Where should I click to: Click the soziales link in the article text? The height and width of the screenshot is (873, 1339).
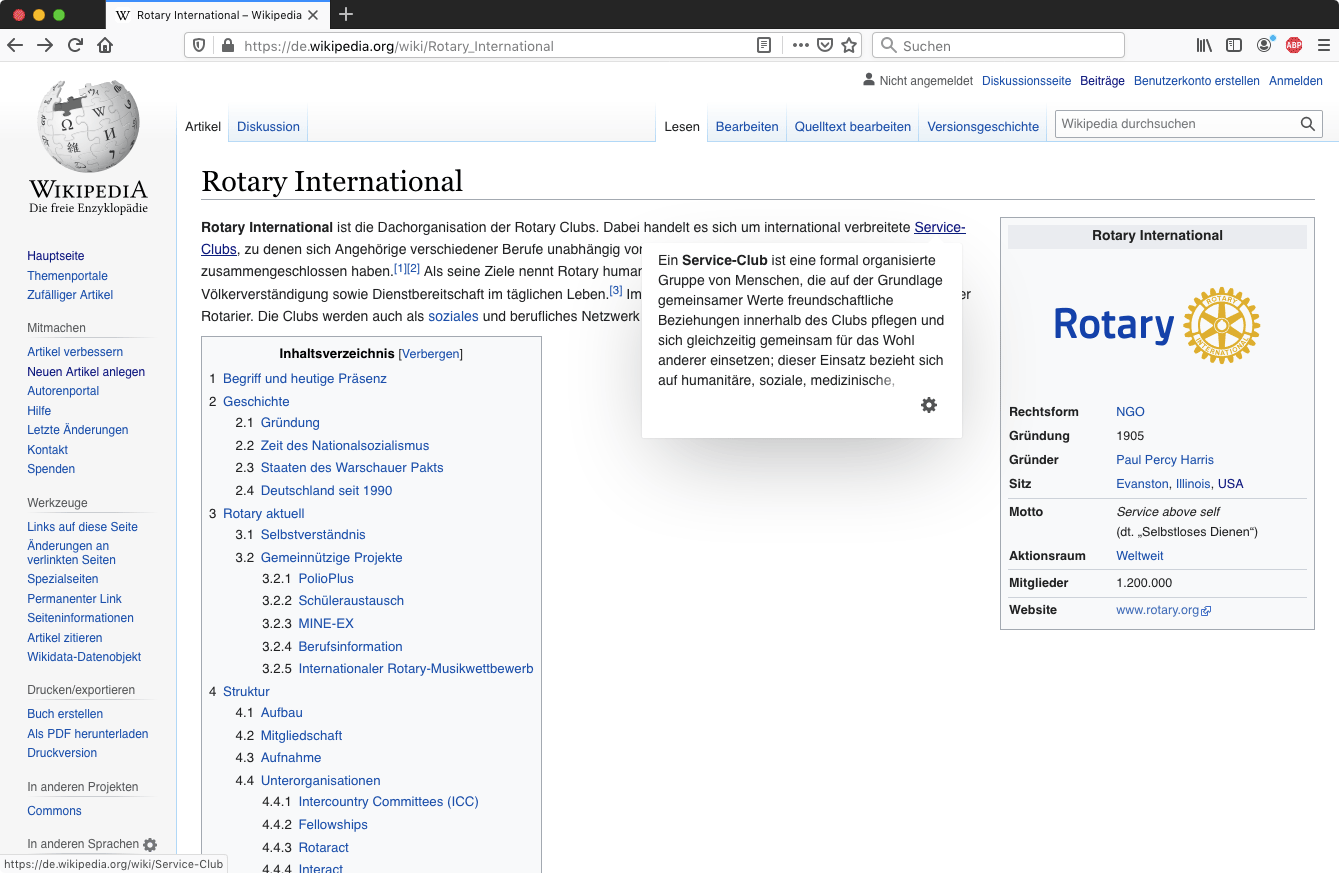pyautogui.click(x=453, y=316)
